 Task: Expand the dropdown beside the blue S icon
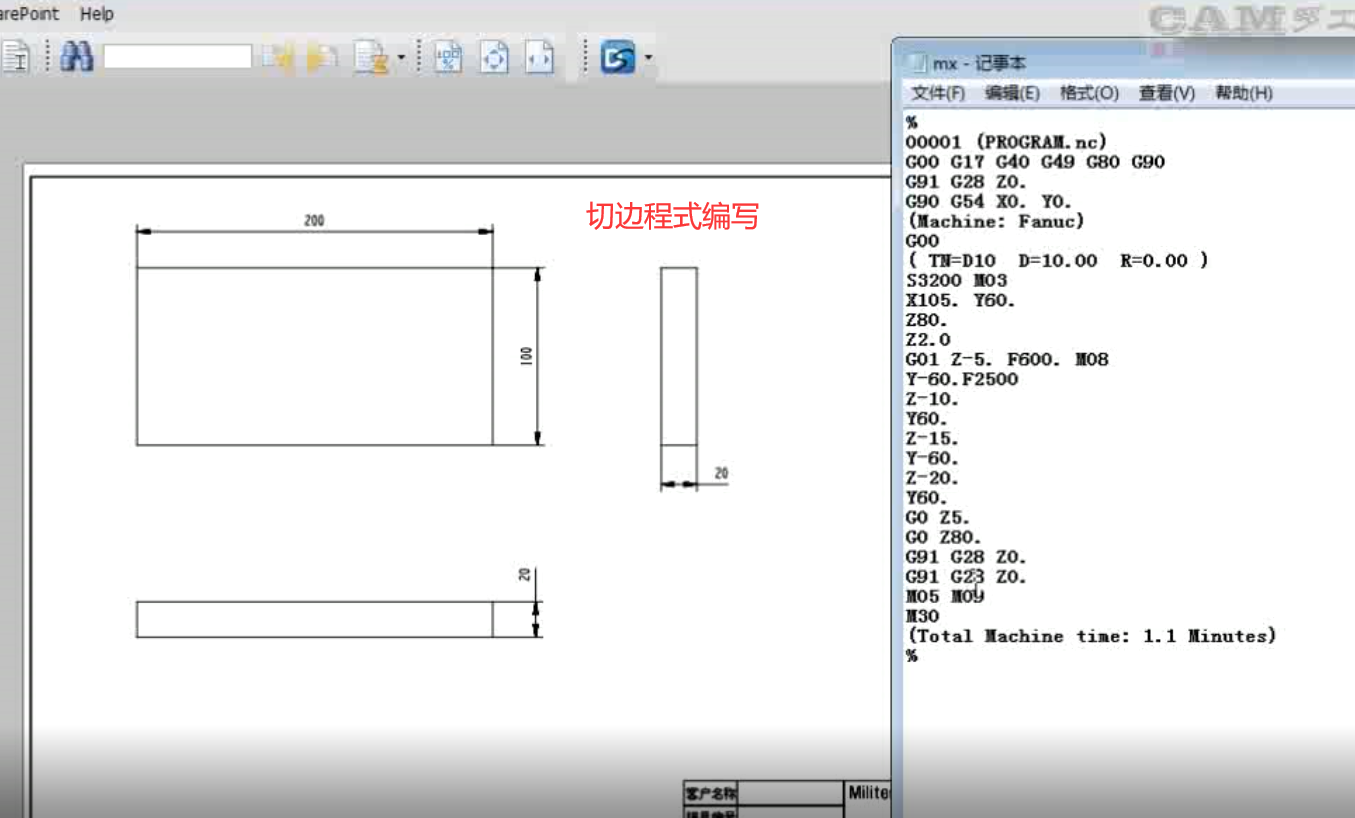(x=648, y=57)
